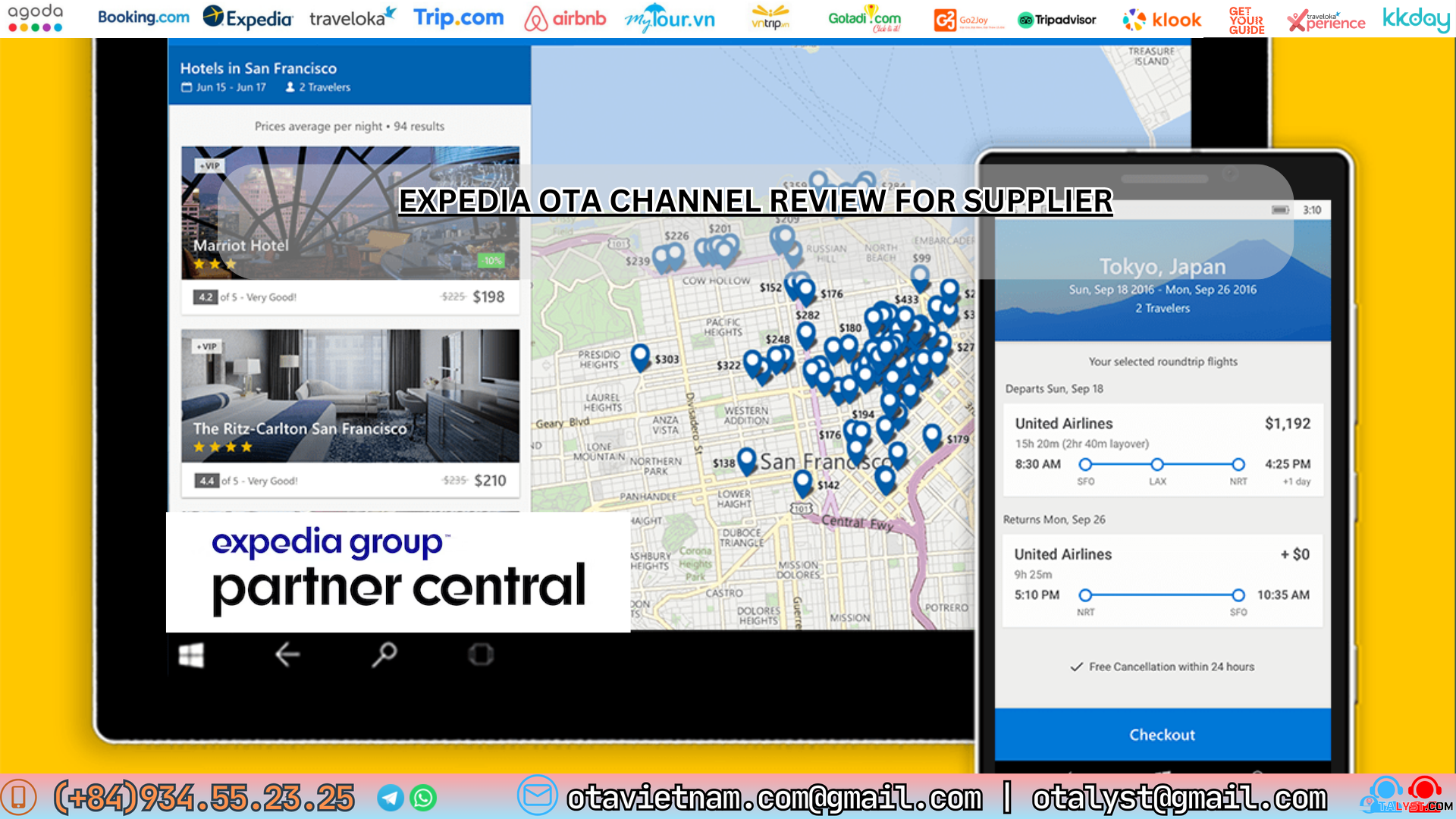Select the Klook logo
Viewport: 1456px width, 819px height.
(x=1162, y=20)
